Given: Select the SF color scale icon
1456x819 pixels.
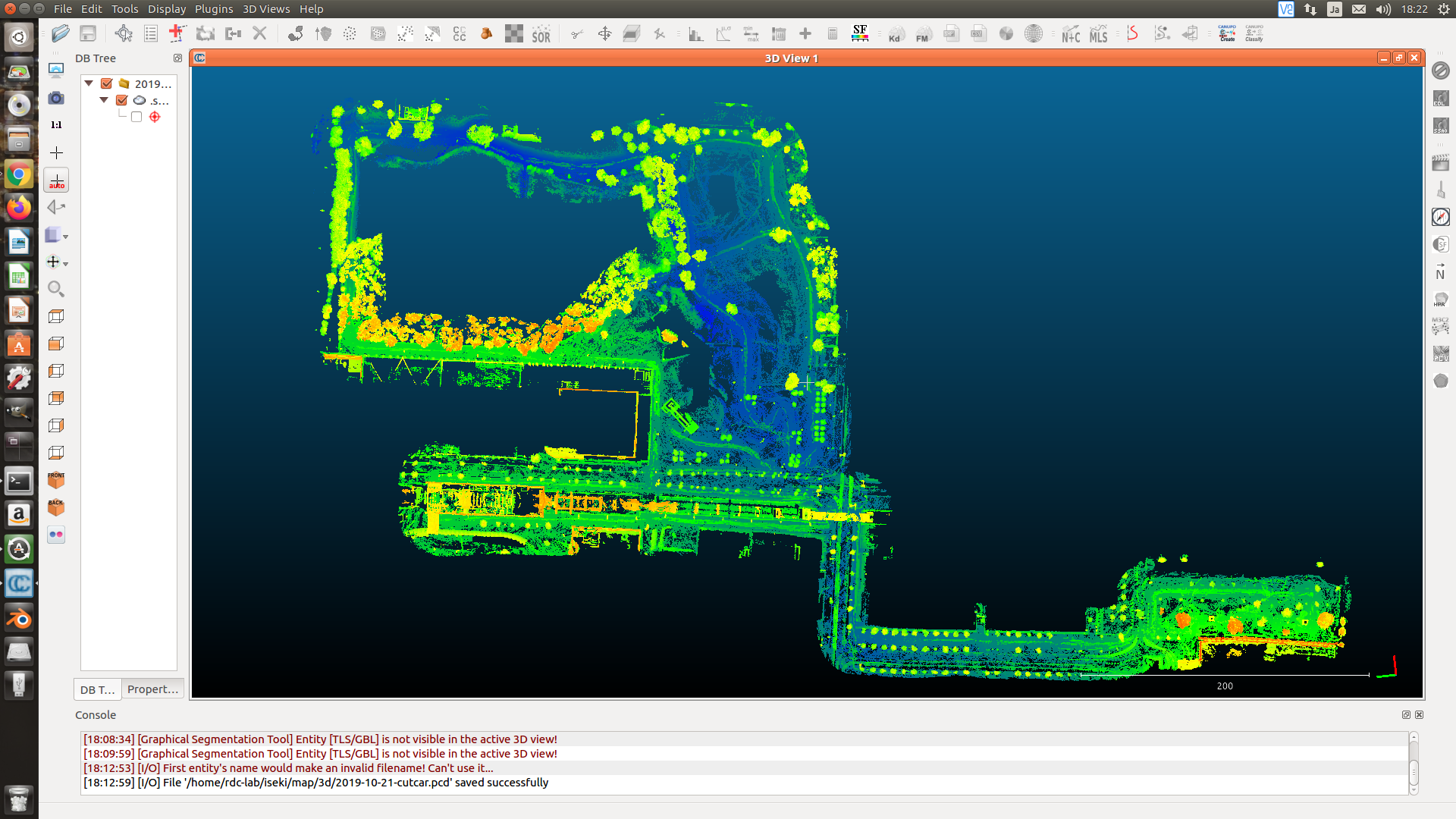Looking at the screenshot, I should pos(859,33).
